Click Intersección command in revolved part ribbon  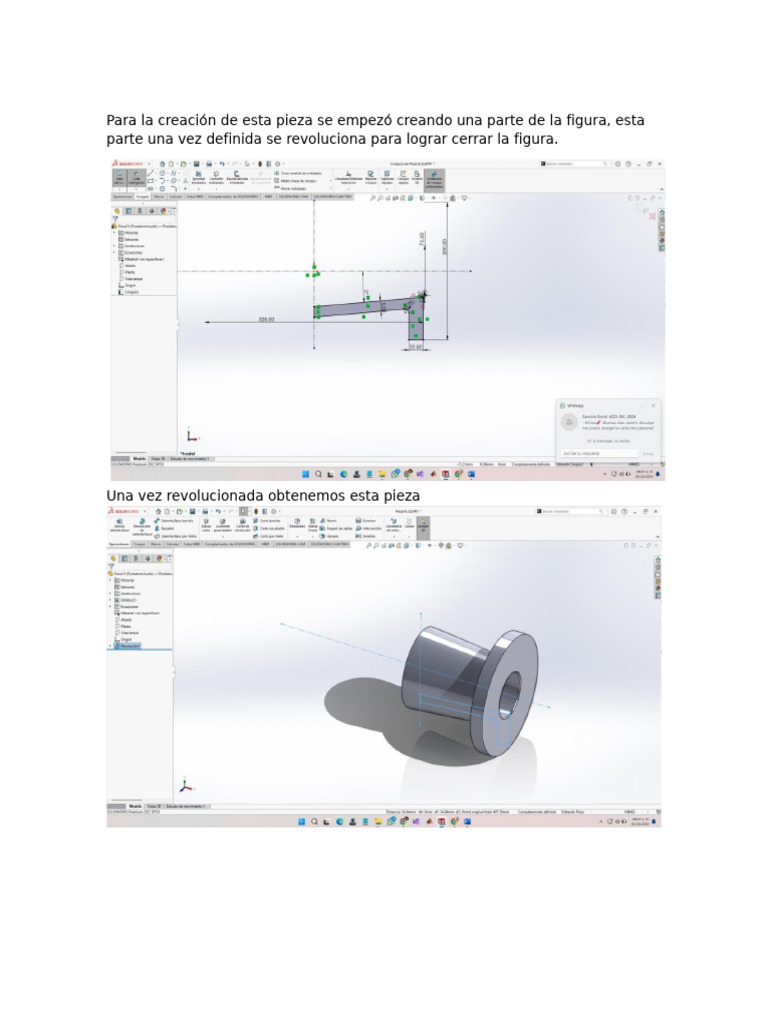(368, 528)
